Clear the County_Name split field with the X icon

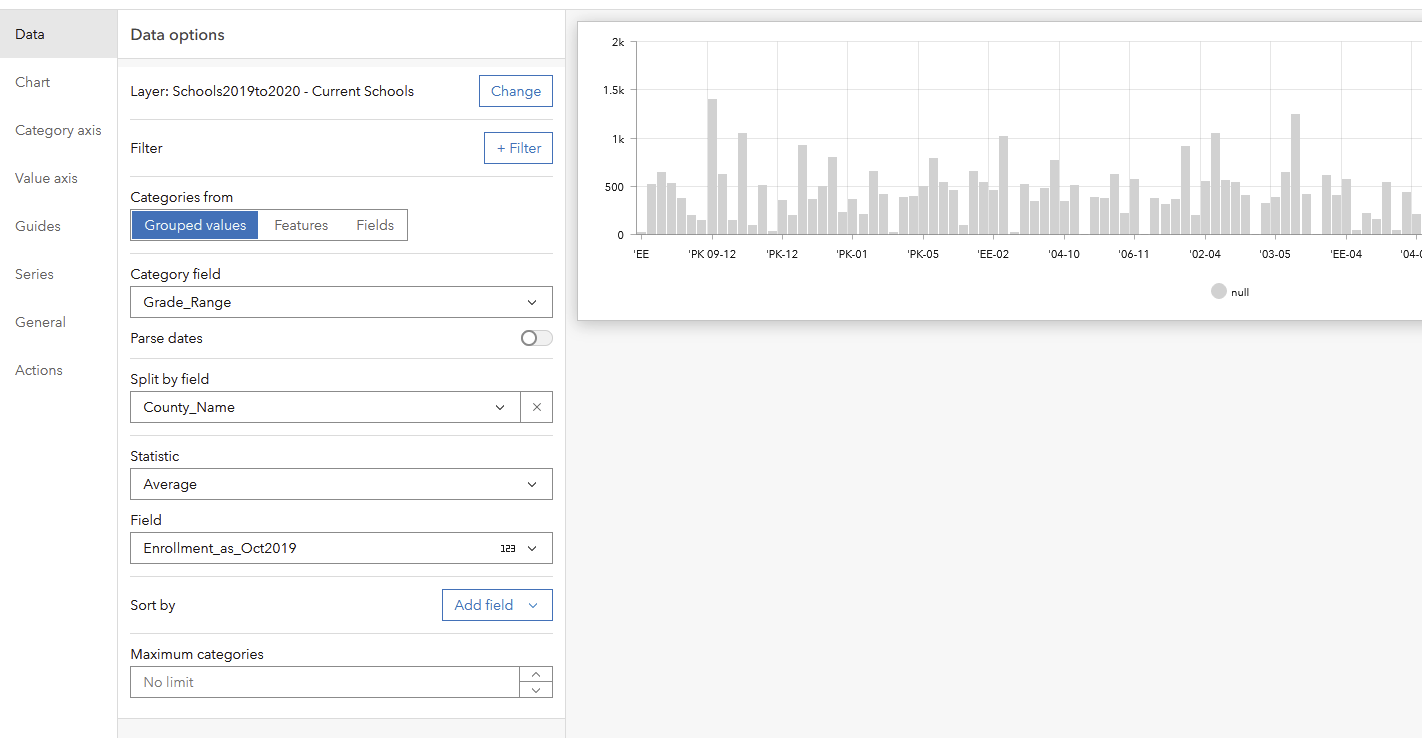(x=537, y=407)
